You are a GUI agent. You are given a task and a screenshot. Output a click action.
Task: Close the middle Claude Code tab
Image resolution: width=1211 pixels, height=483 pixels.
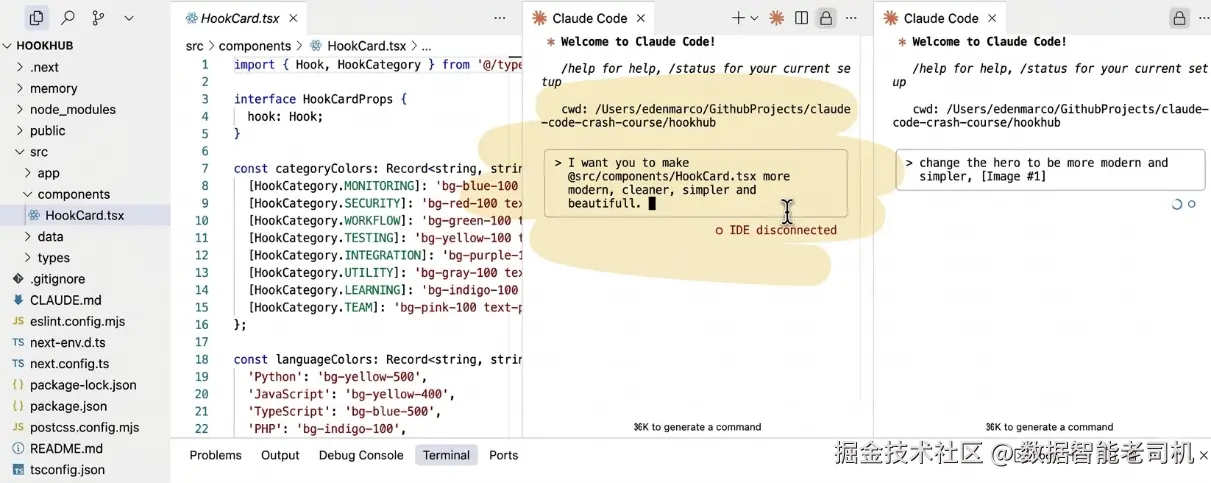point(641,18)
